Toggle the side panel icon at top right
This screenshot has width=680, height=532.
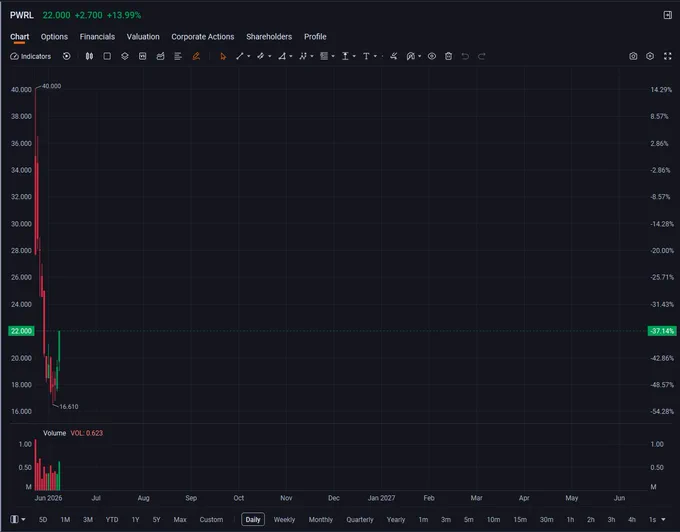[x=667, y=15]
